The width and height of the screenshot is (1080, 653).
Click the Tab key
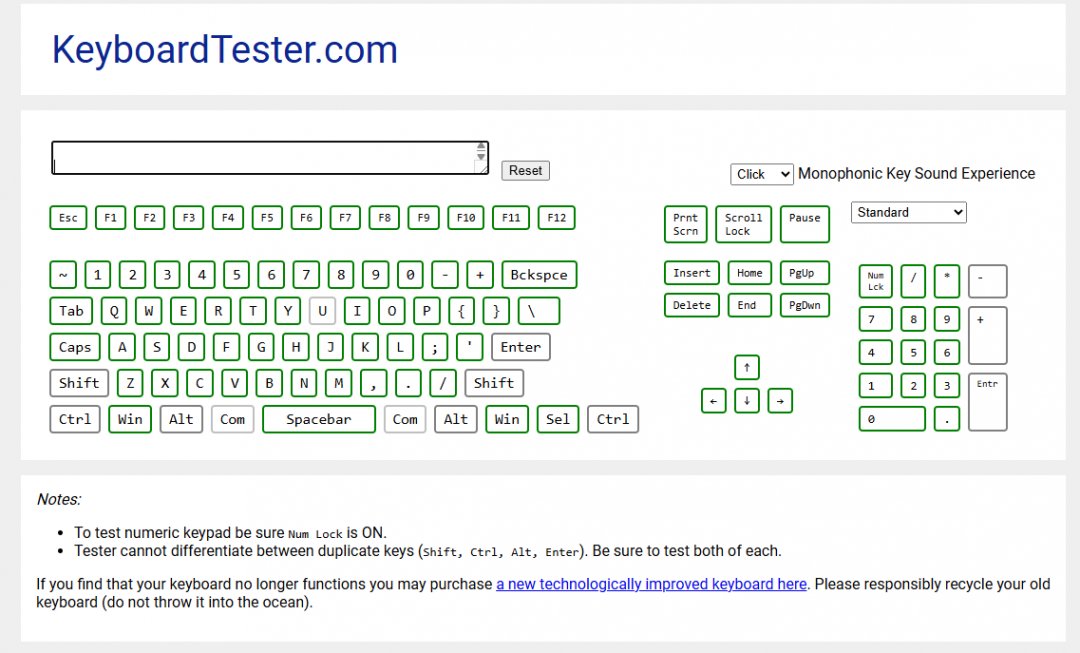point(71,311)
